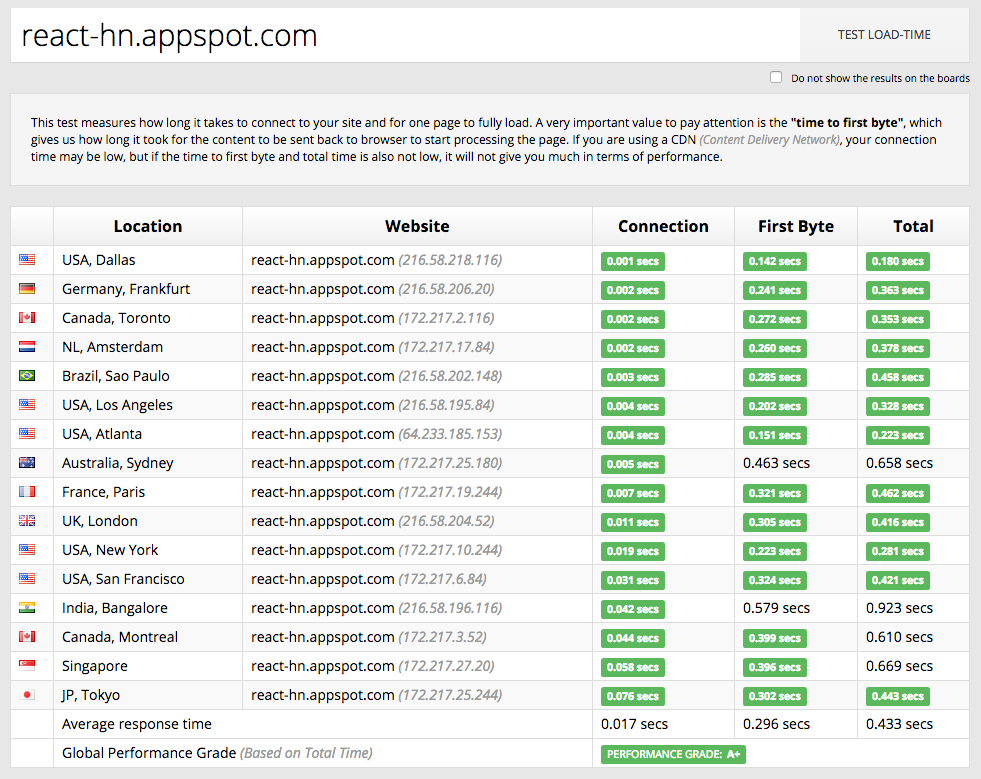Image resolution: width=981 pixels, height=779 pixels.
Task: Click the French flag icon for Paris
Action: pos(27,492)
